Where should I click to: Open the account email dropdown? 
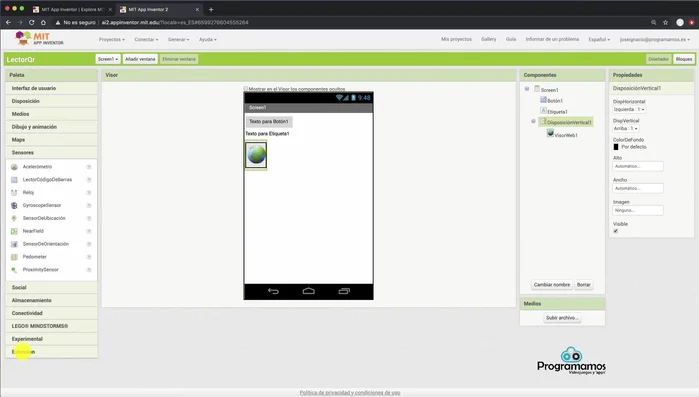(x=654, y=39)
